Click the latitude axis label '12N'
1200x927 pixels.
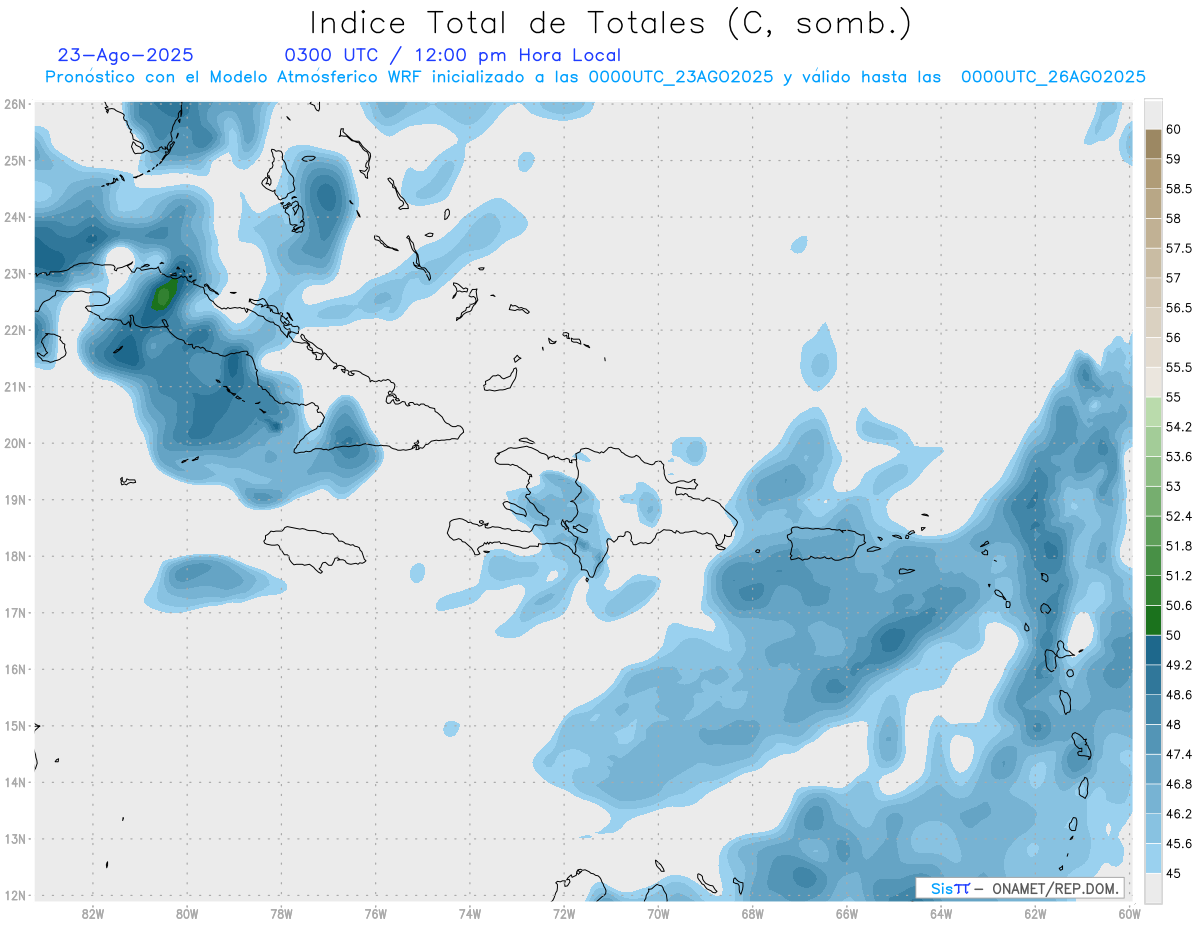click(x=15, y=895)
